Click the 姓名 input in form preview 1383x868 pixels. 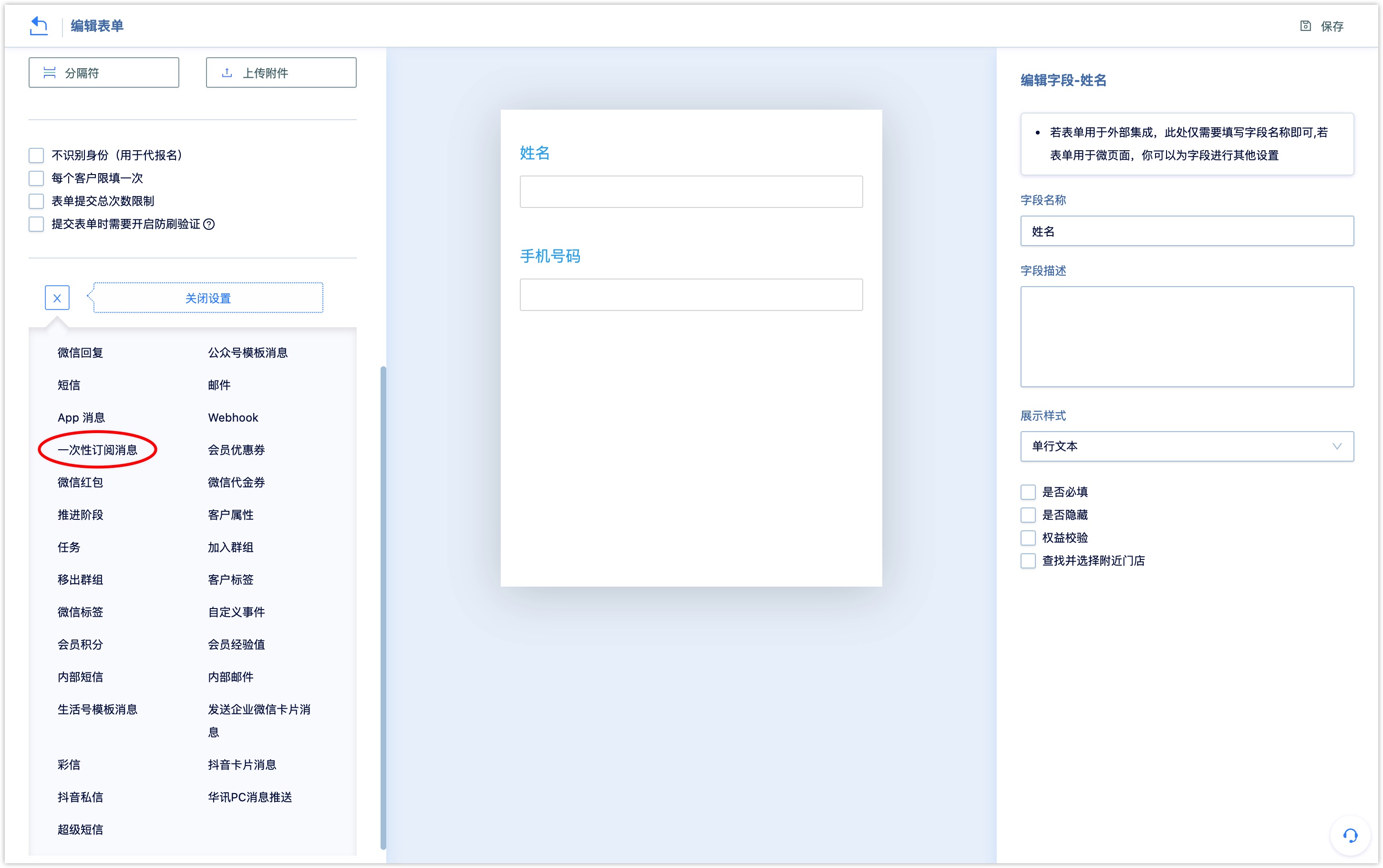pyautogui.click(x=691, y=192)
